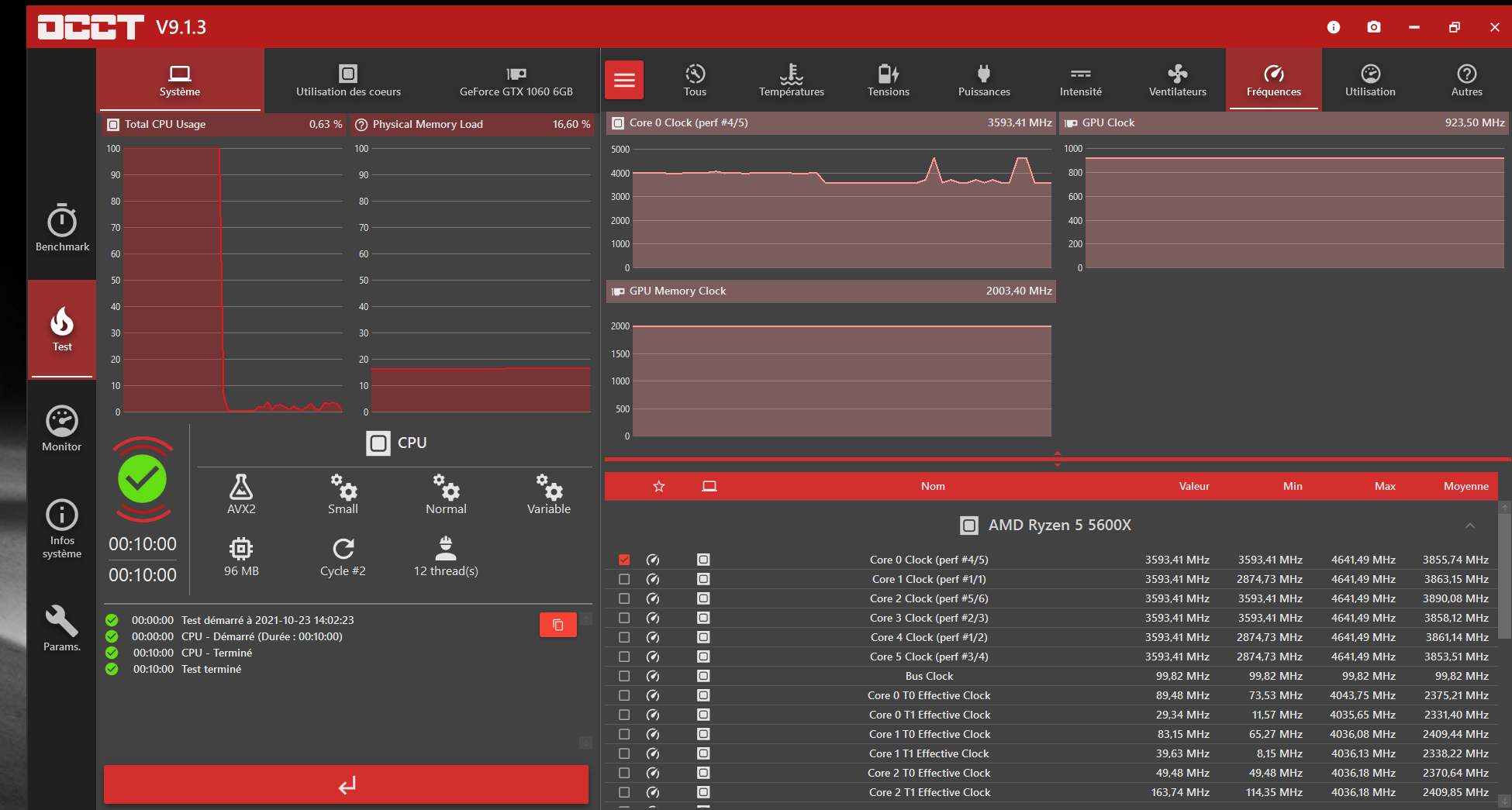Sort the table by the Moyenne column

(1465, 487)
